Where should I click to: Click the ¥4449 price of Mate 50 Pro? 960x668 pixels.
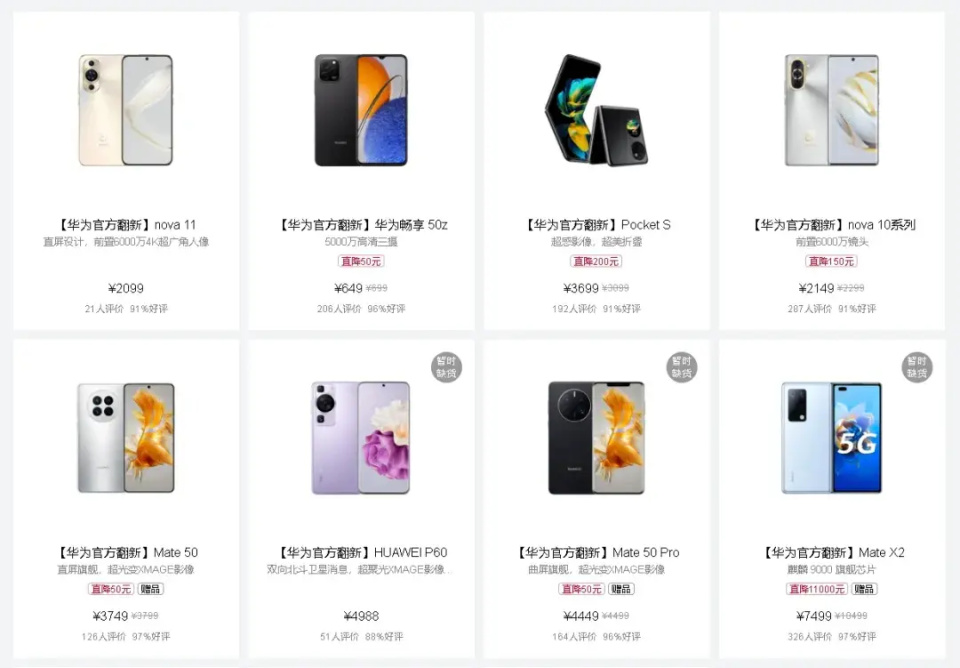click(580, 616)
